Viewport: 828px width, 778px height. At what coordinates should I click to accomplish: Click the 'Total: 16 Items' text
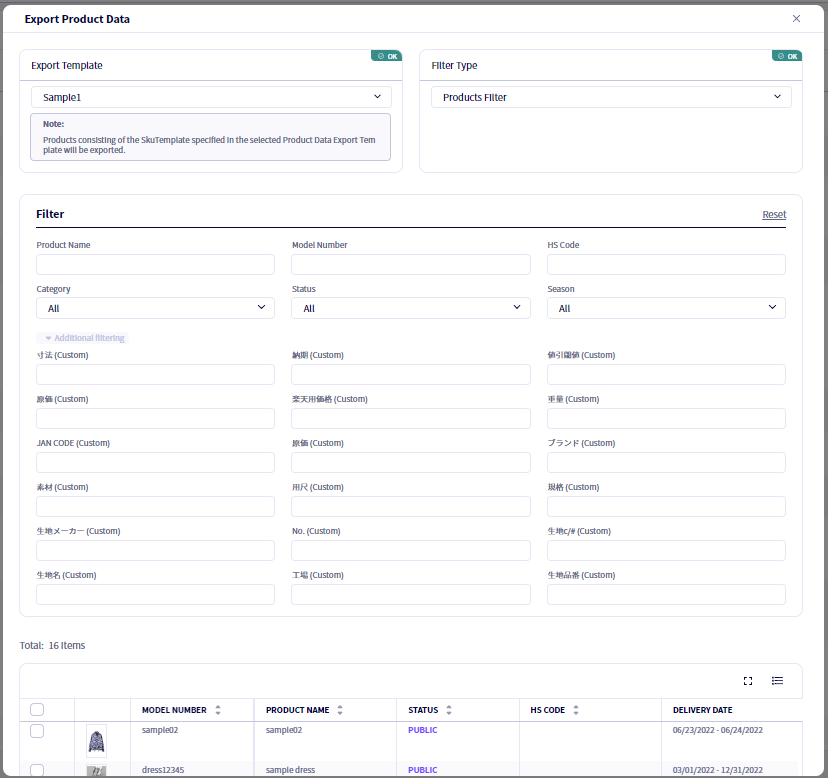(x=52, y=645)
